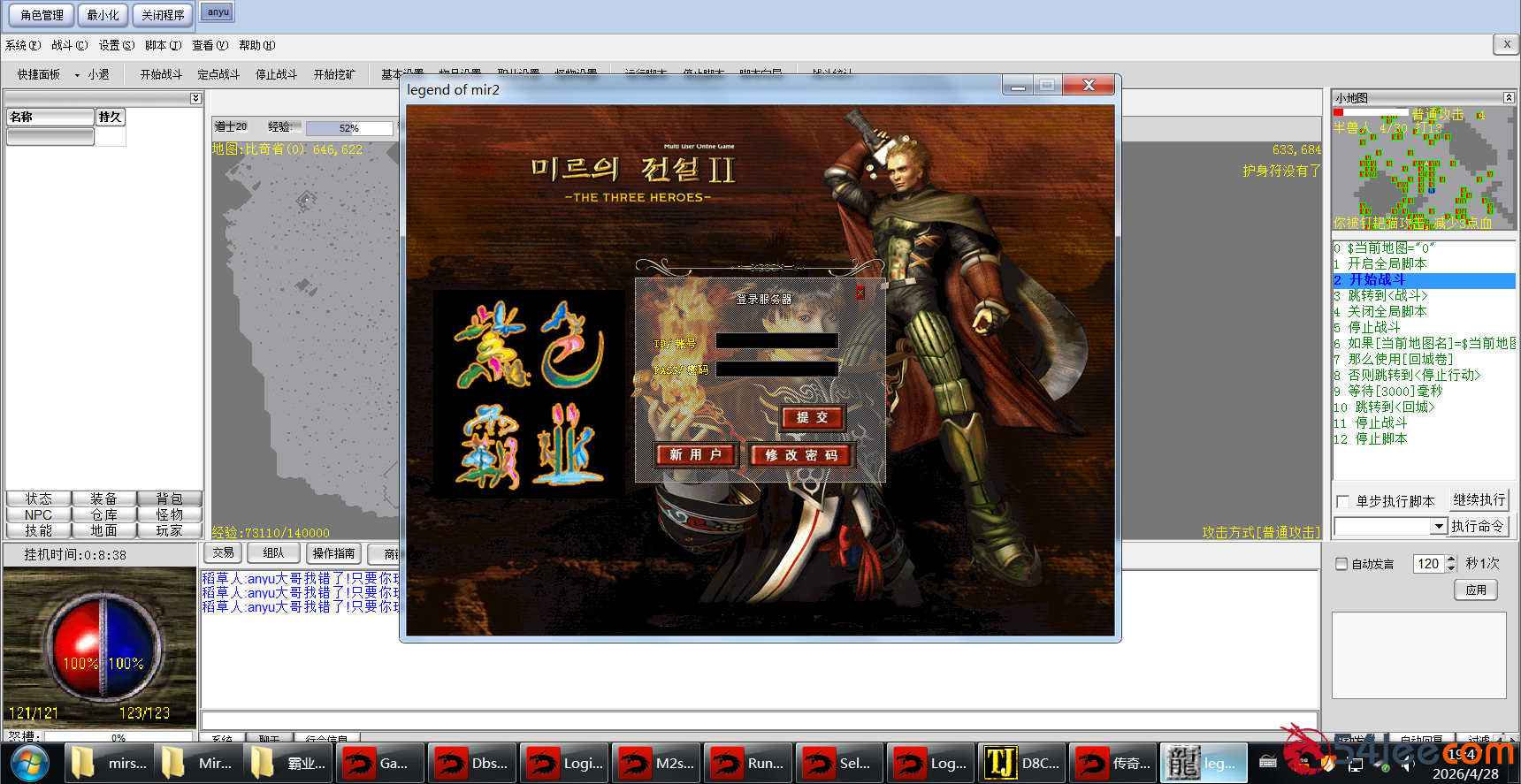Open the 快捷面板 dropdown arrow
The height and width of the screenshot is (784, 1521).
[77, 75]
